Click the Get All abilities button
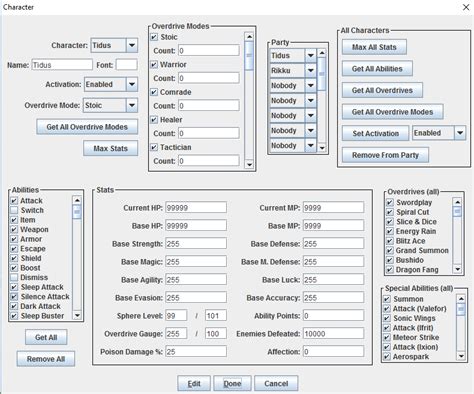 point(46,337)
